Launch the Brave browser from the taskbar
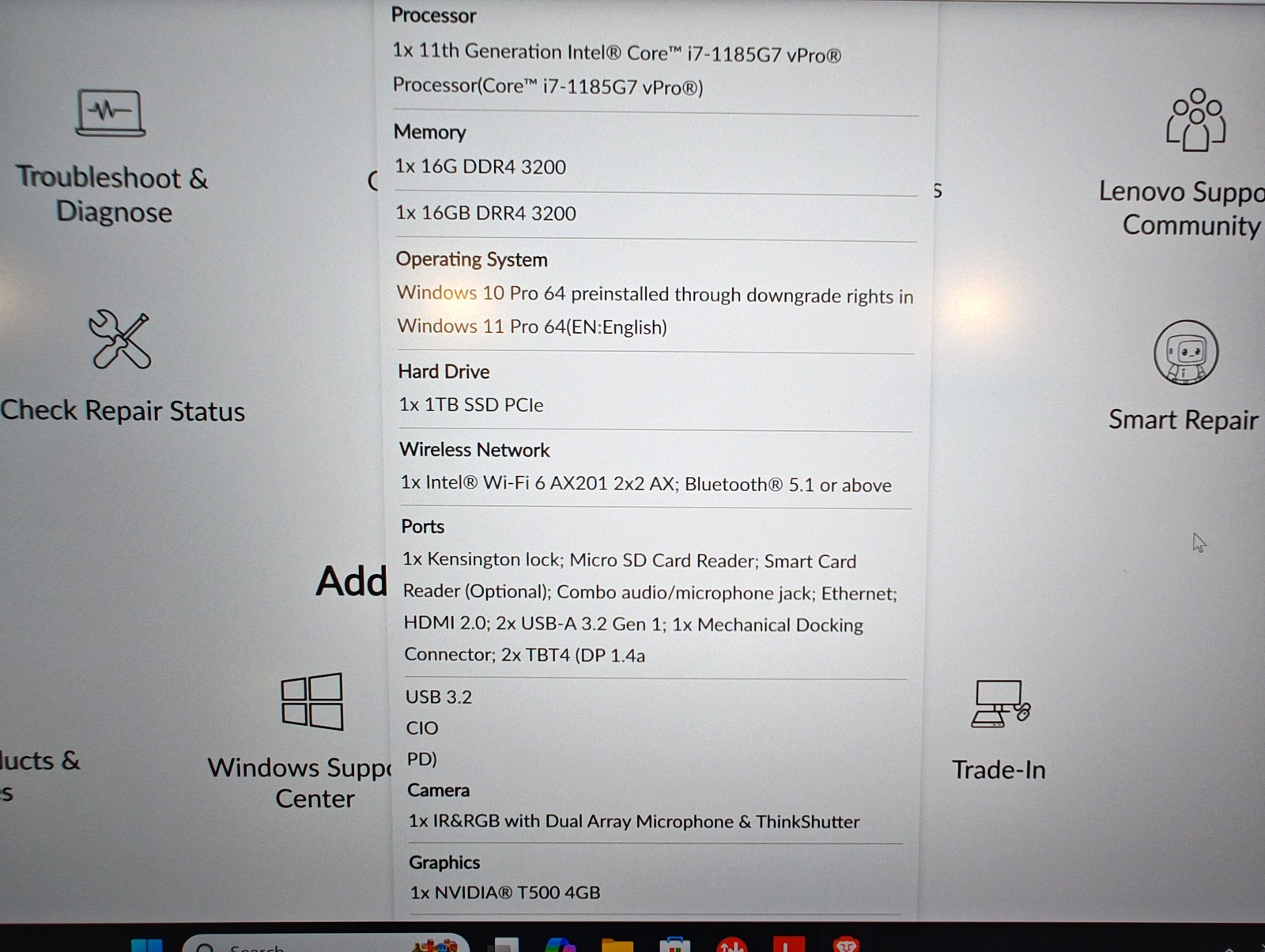The image size is (1265, 952). point(846,946)
